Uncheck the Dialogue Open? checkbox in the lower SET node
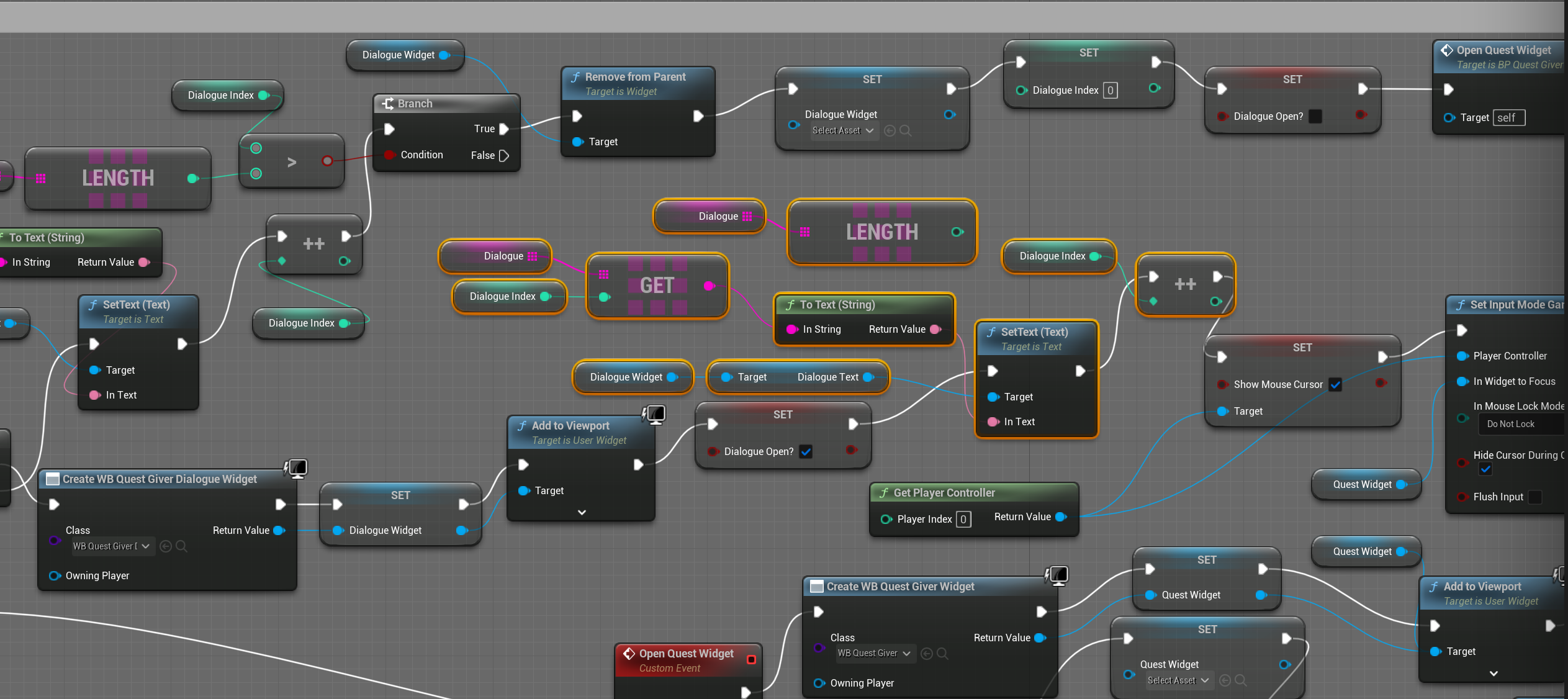The width and height of the screenshot is (1568, 699). [806, 451]
